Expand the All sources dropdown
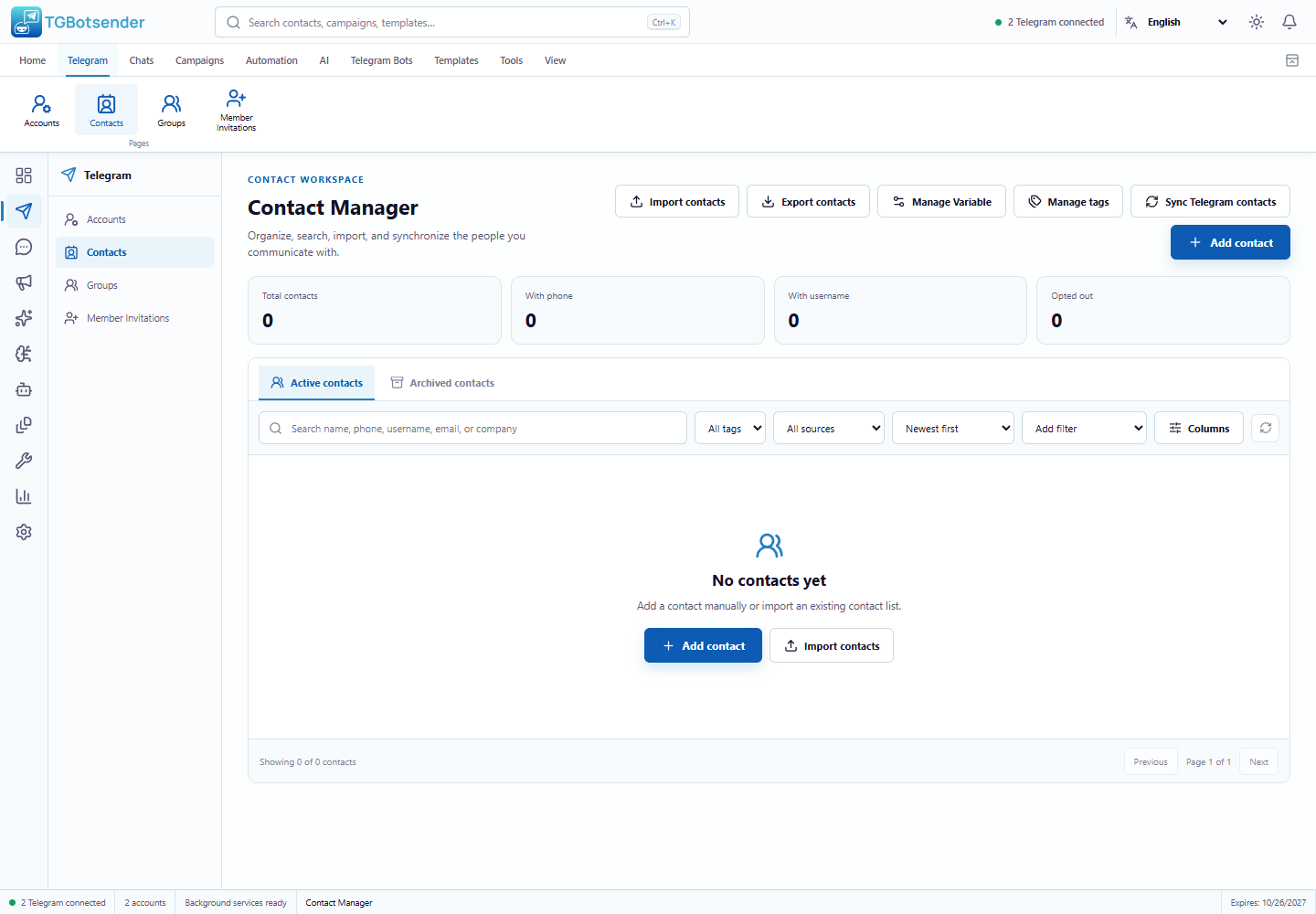1316x914 pixels. (x=829, y=428)
